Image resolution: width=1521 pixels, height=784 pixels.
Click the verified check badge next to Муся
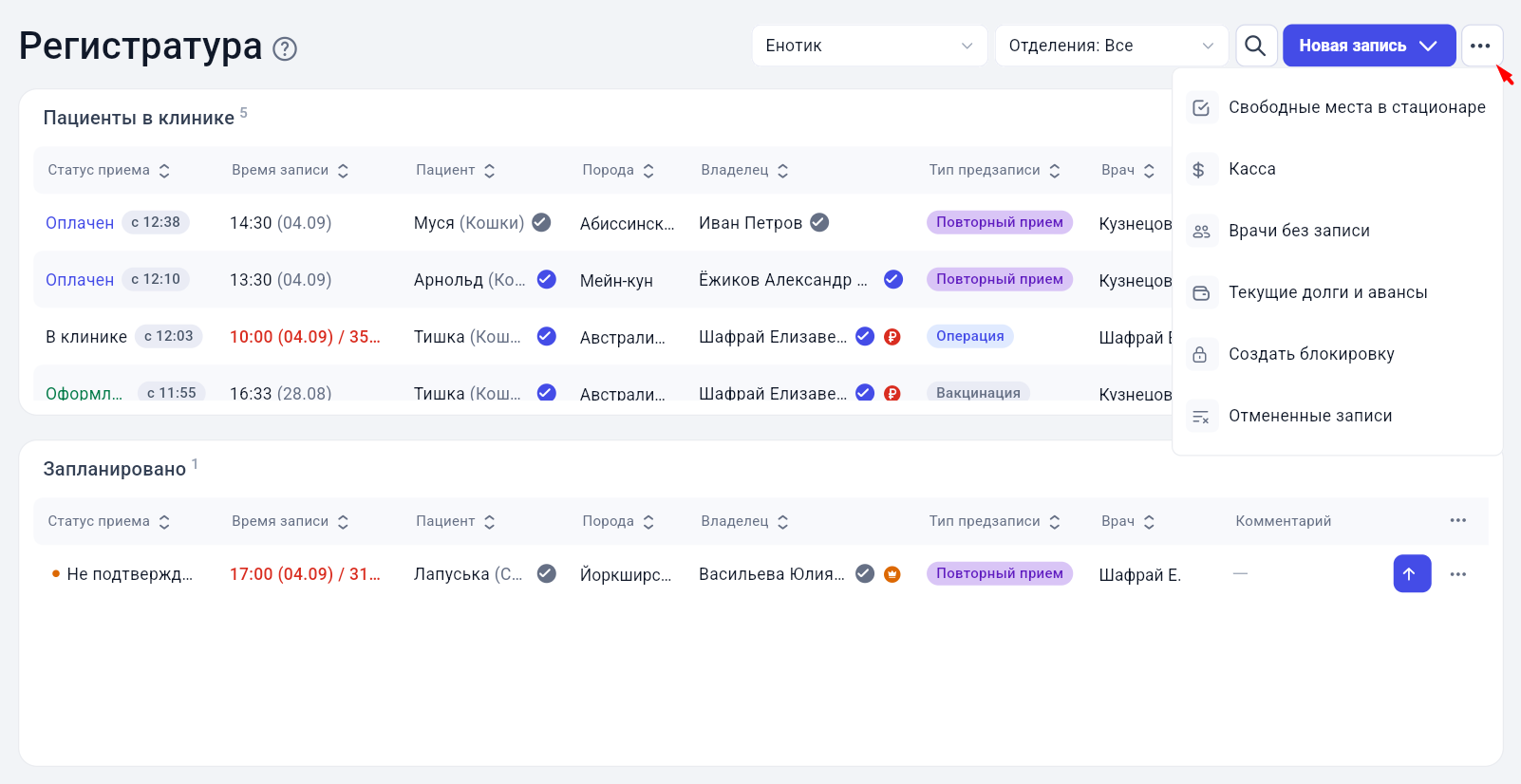(541, 222)
